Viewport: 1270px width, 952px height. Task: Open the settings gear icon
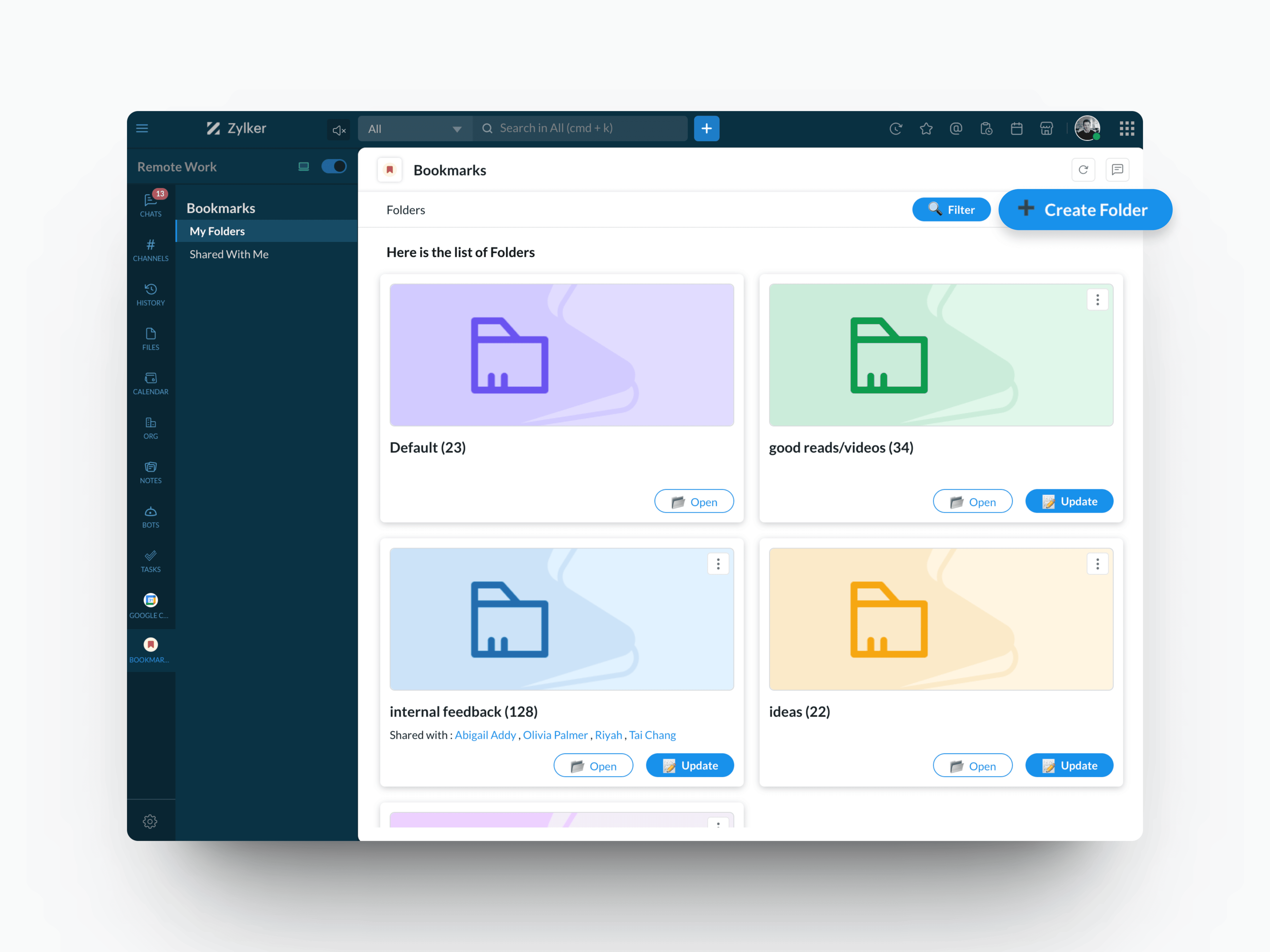pyautogui.click(x=150, y=822)
